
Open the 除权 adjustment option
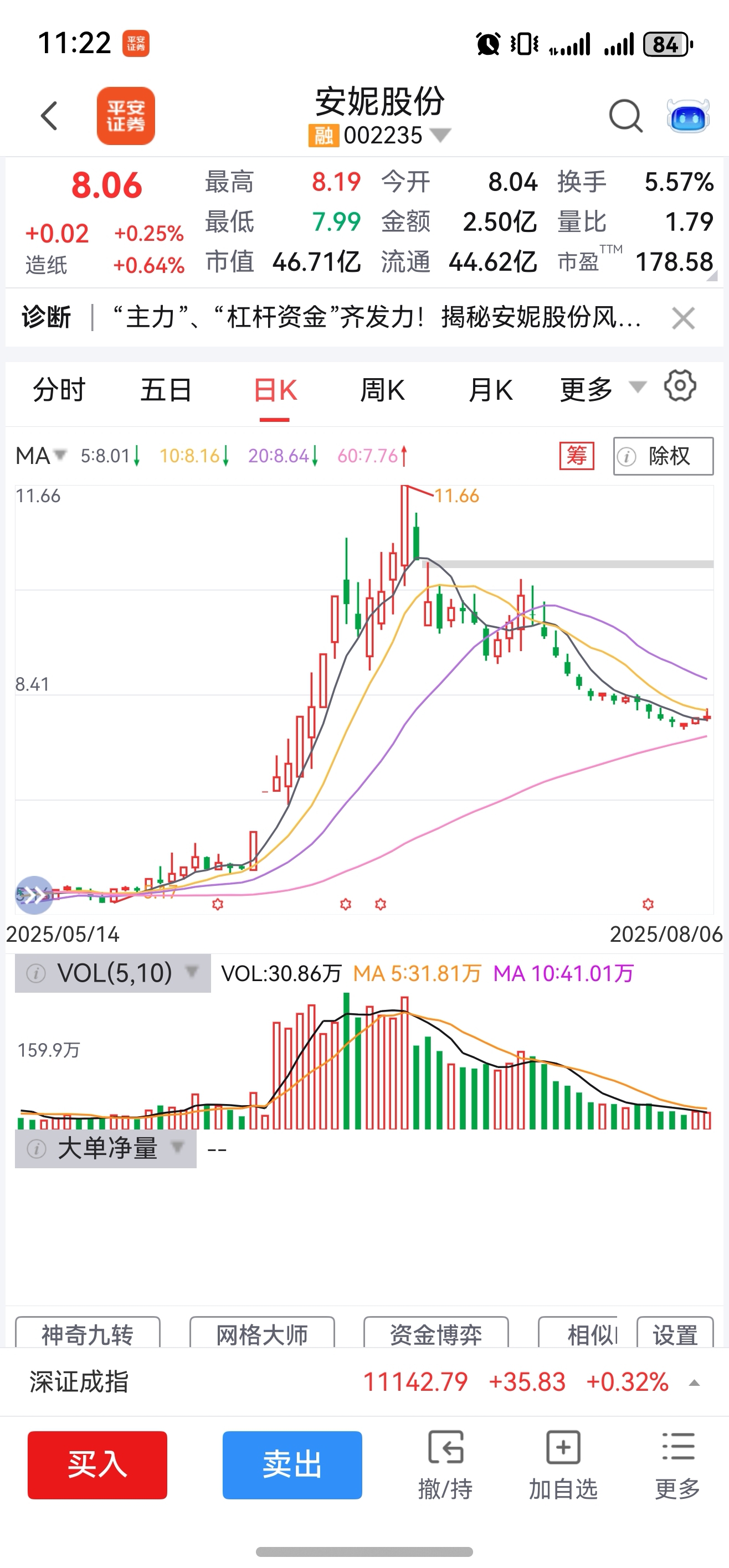point(663,456)
